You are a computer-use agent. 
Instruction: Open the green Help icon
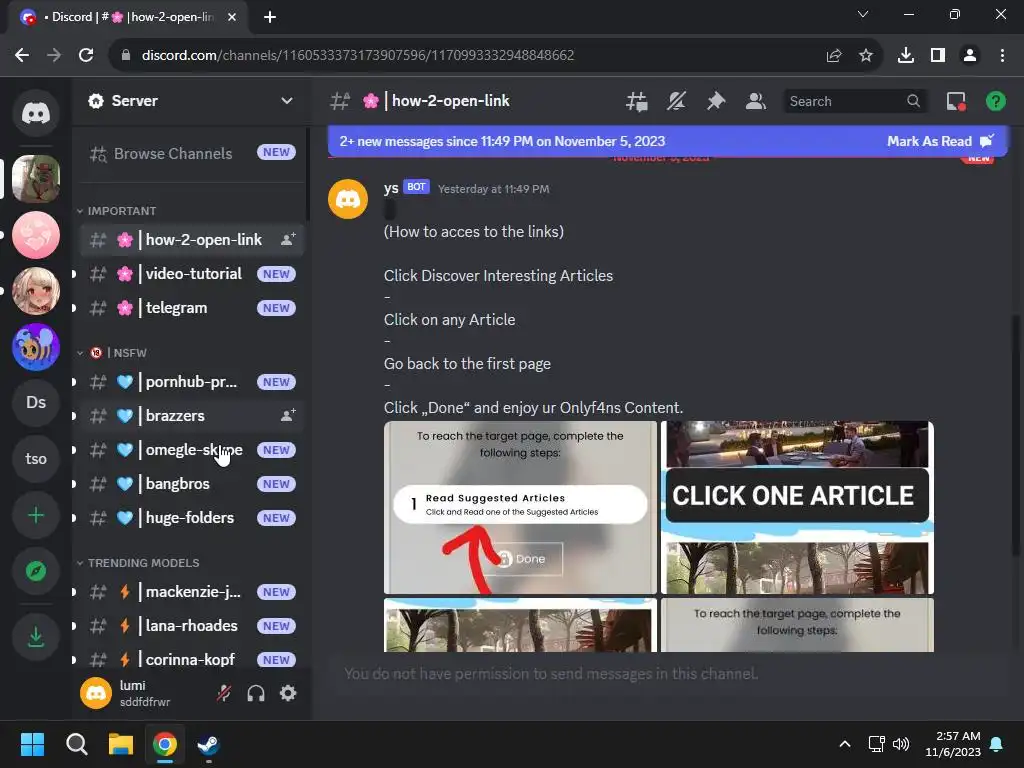click(995, 101)
